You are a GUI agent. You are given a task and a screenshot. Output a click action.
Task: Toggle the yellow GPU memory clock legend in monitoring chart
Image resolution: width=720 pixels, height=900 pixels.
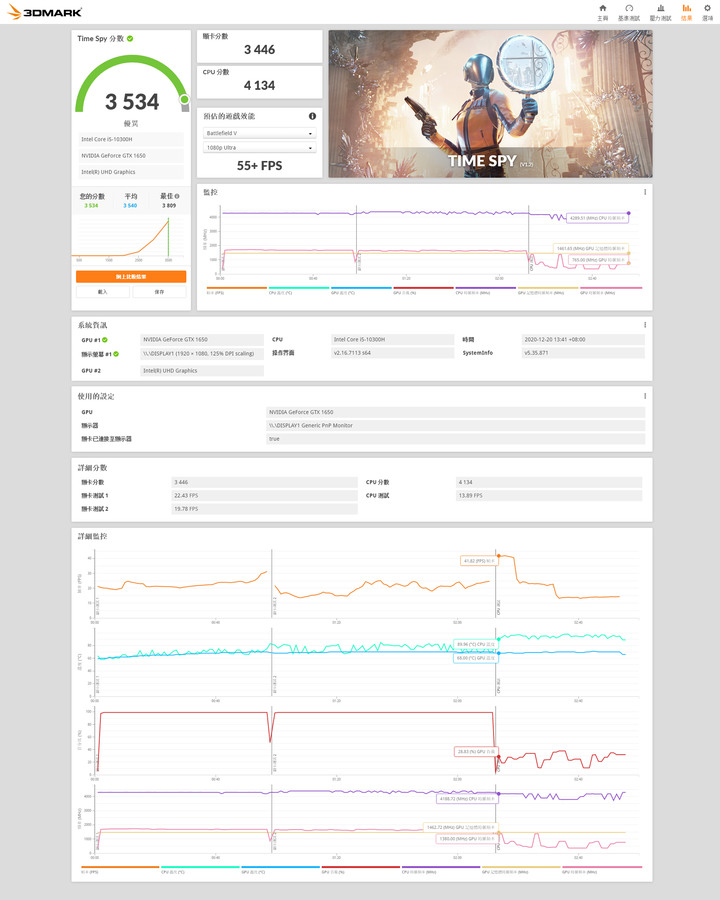[548, 290]
